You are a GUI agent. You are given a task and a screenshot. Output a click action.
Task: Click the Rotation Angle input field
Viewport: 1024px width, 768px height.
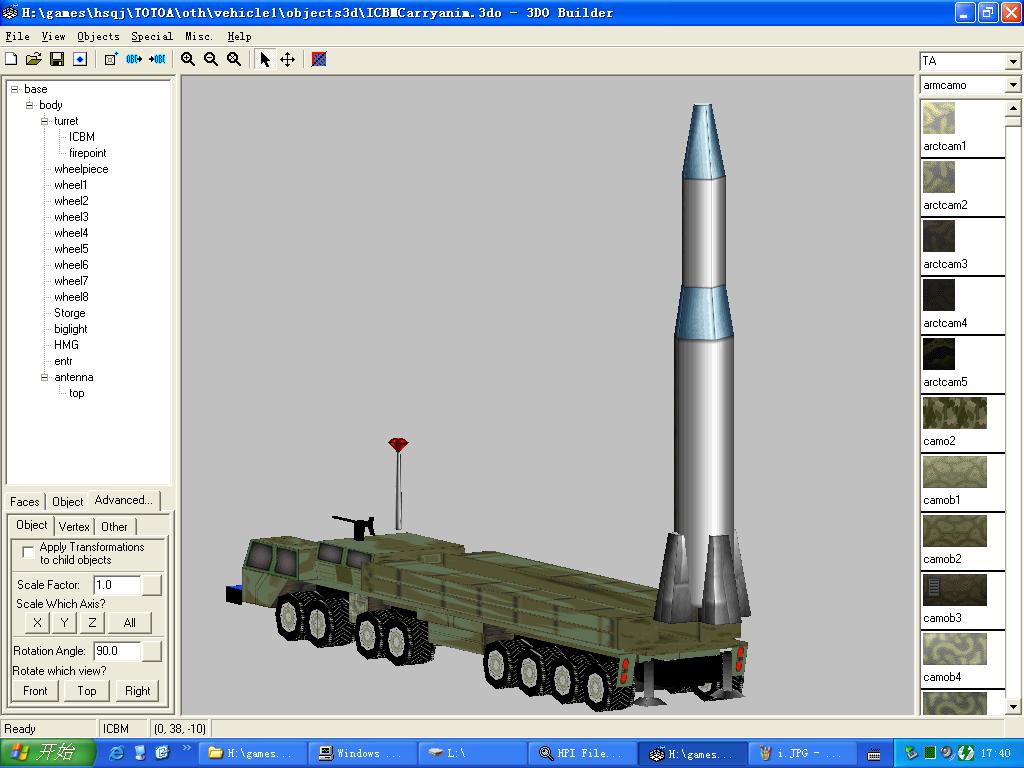[x=116, y=651]
